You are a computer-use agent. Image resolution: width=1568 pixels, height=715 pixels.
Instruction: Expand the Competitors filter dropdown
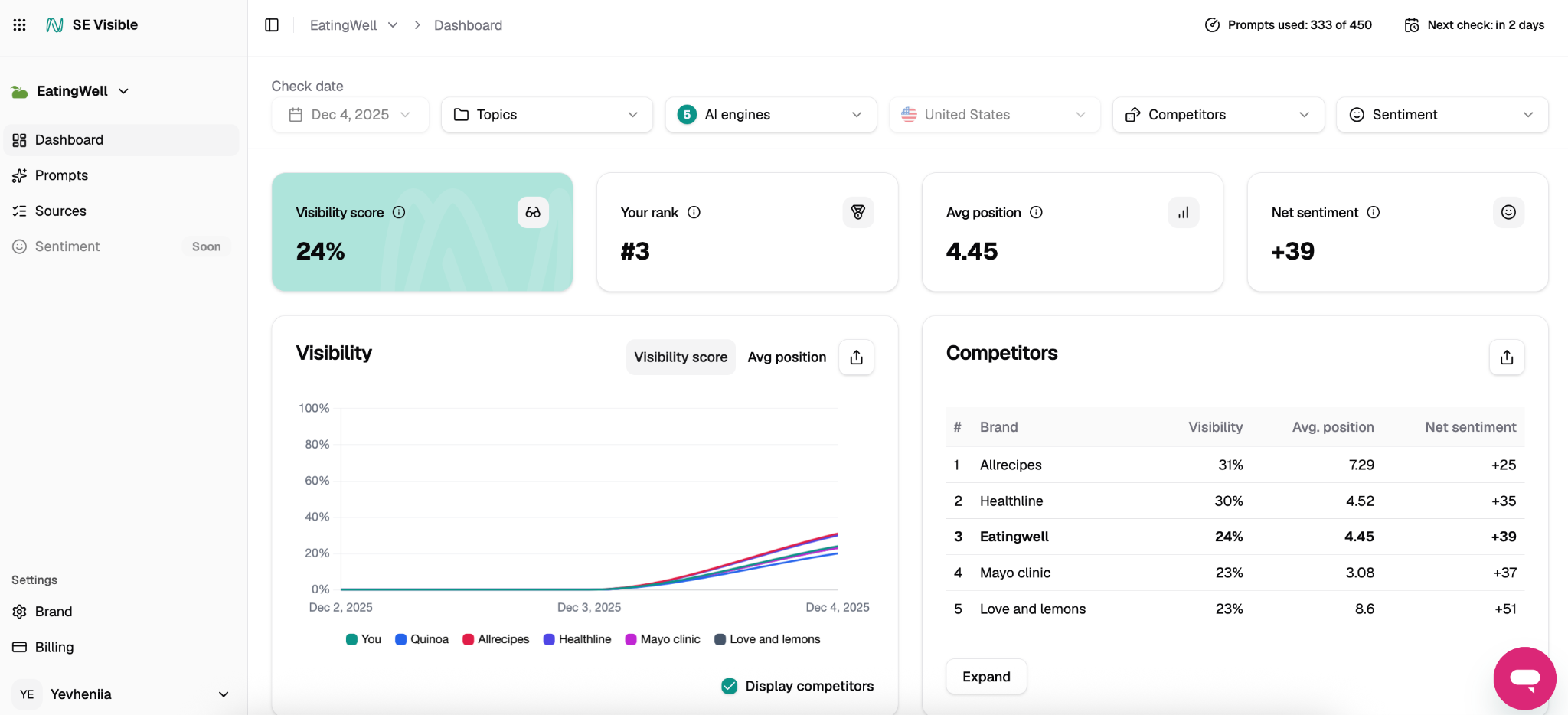(1217, 114)
